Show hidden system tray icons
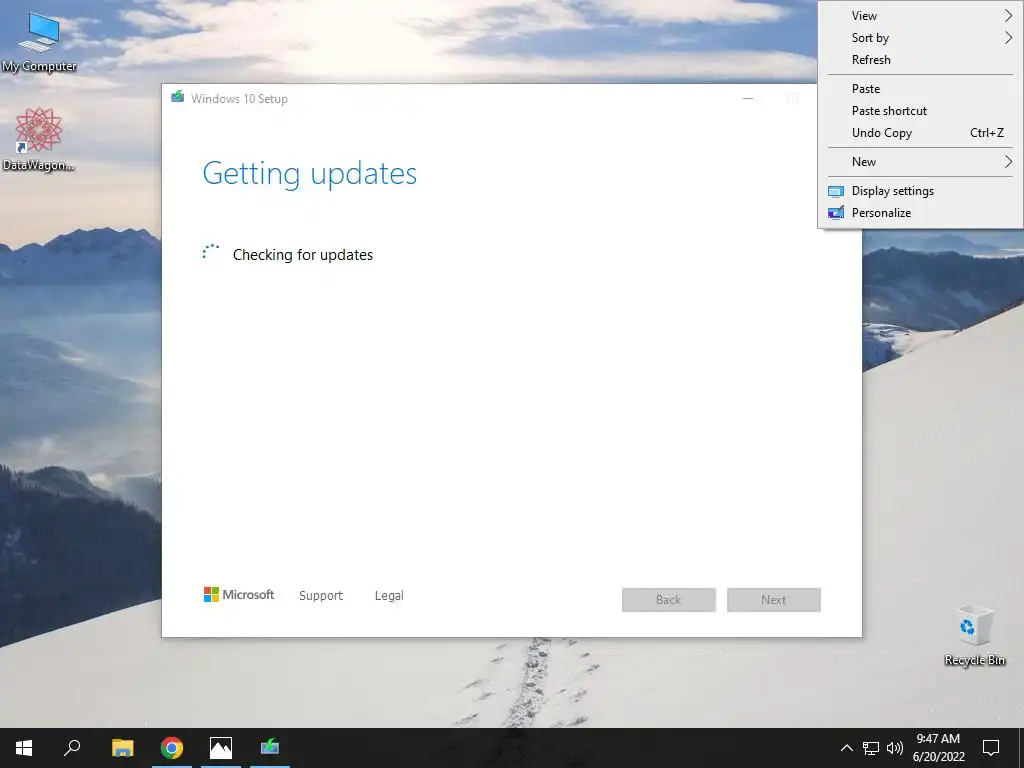The image size is (1024, 768). [846, 748]
